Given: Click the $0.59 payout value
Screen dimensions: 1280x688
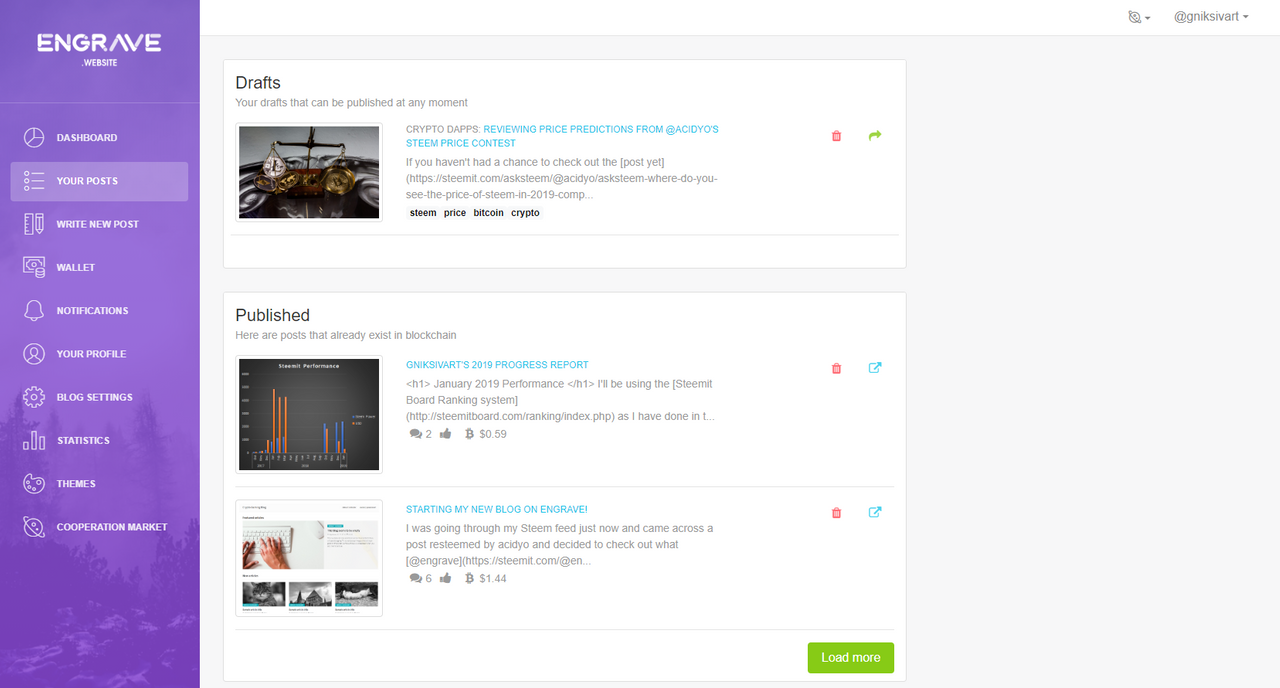Looking at the screenshot, I should (x=493, y=434).
